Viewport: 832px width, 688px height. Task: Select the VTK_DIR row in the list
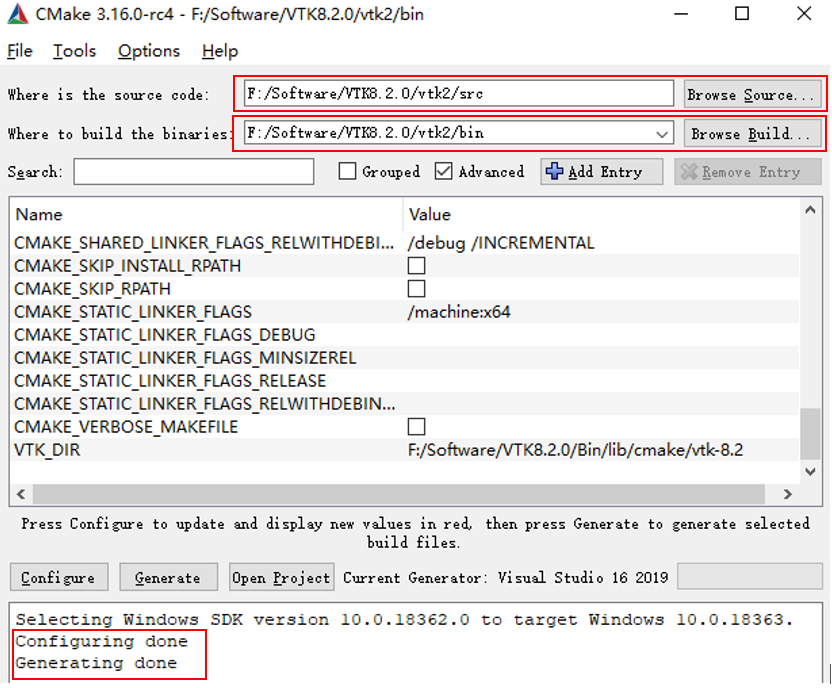point(200,449)
